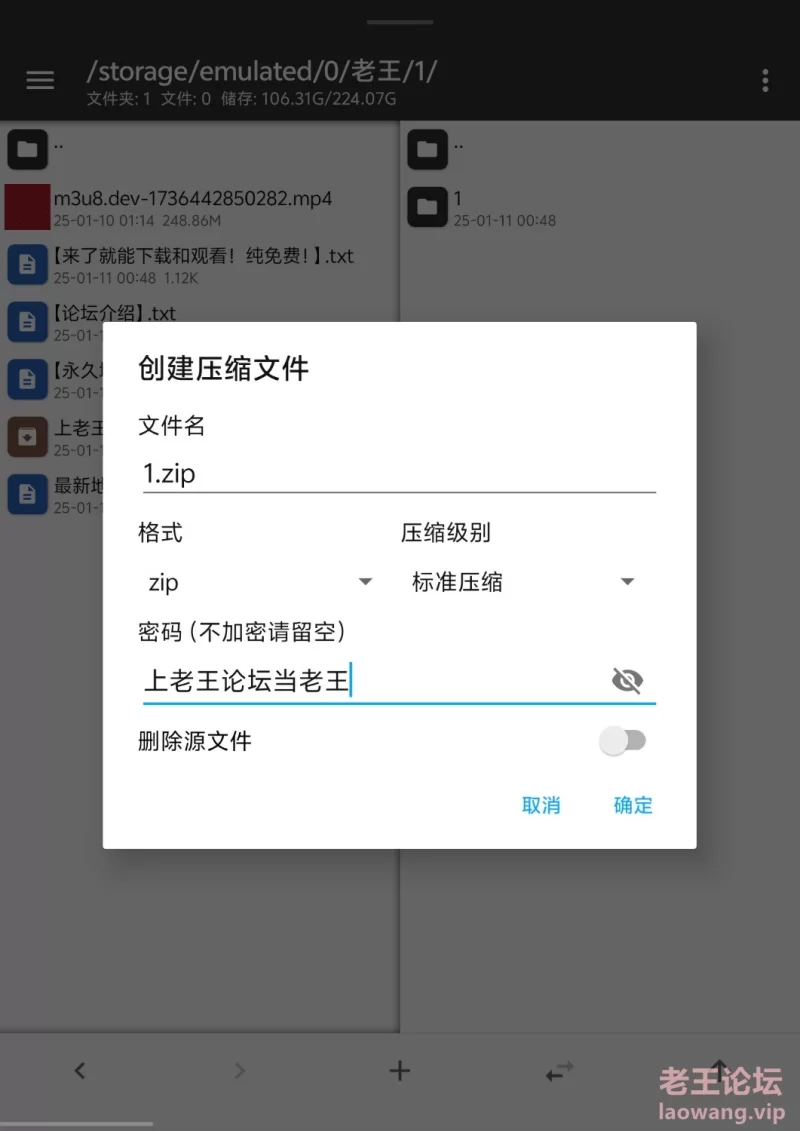
Task: Click the 确定 button
Action: (633, 805)
